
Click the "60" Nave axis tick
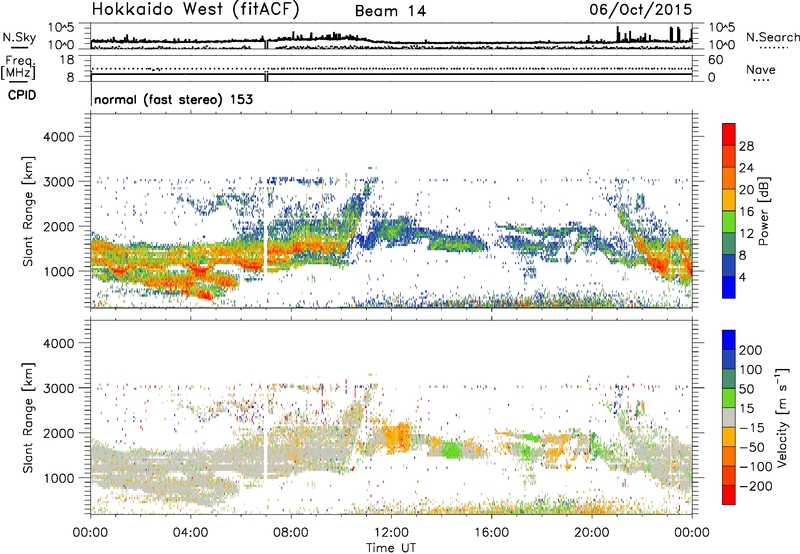point(715,60)
